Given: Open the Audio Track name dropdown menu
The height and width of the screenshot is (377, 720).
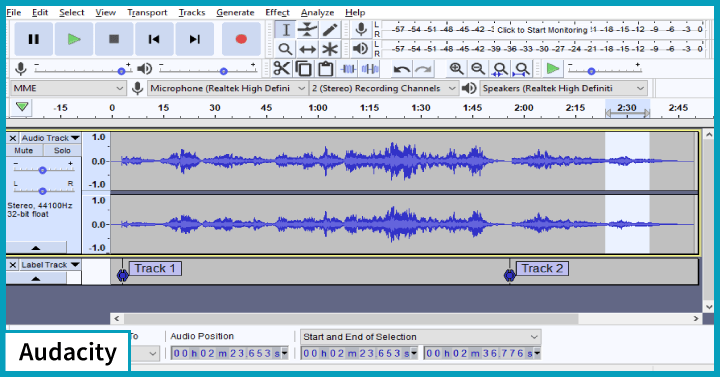Looking at the screenshot, I should click(x=50, y=138).
